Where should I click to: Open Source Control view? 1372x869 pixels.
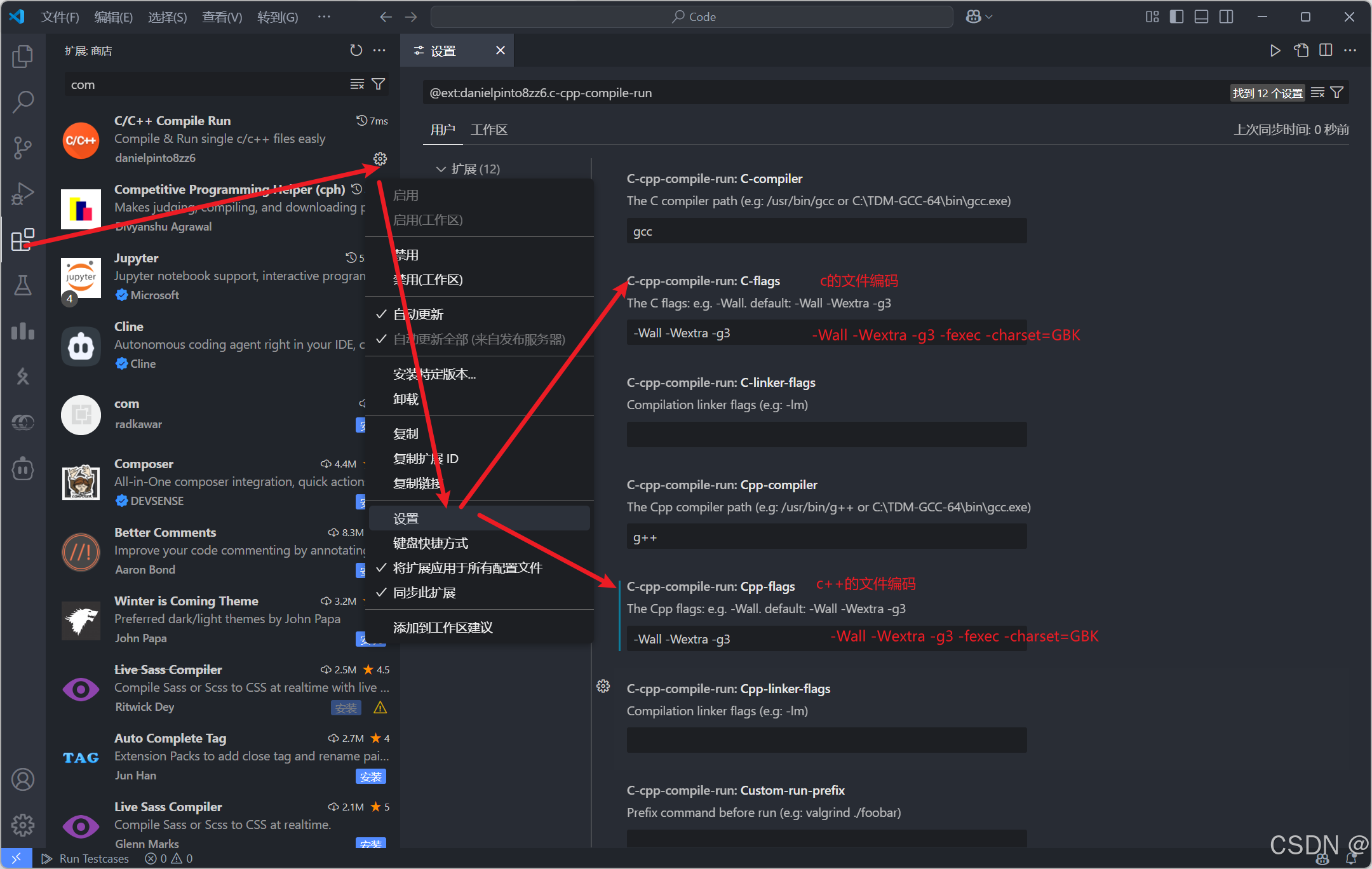coord(23,147)
